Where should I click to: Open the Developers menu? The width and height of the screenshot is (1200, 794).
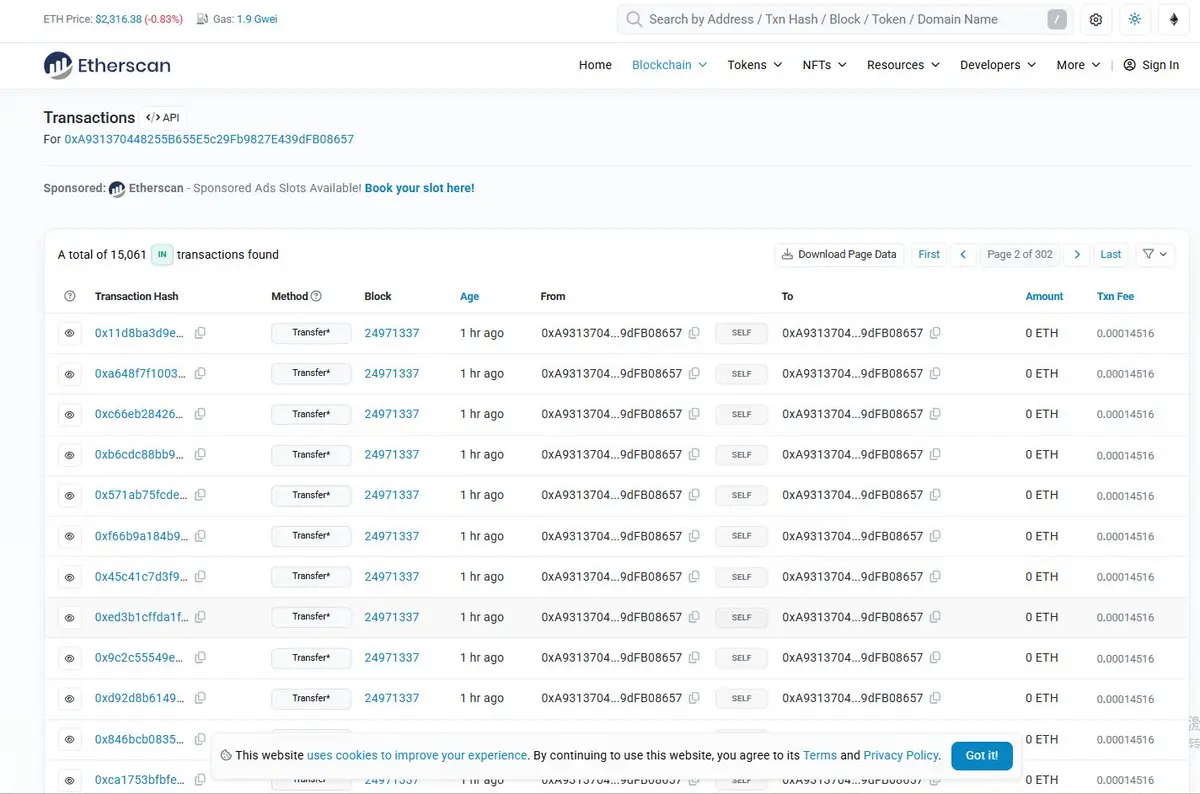(997, 65)
